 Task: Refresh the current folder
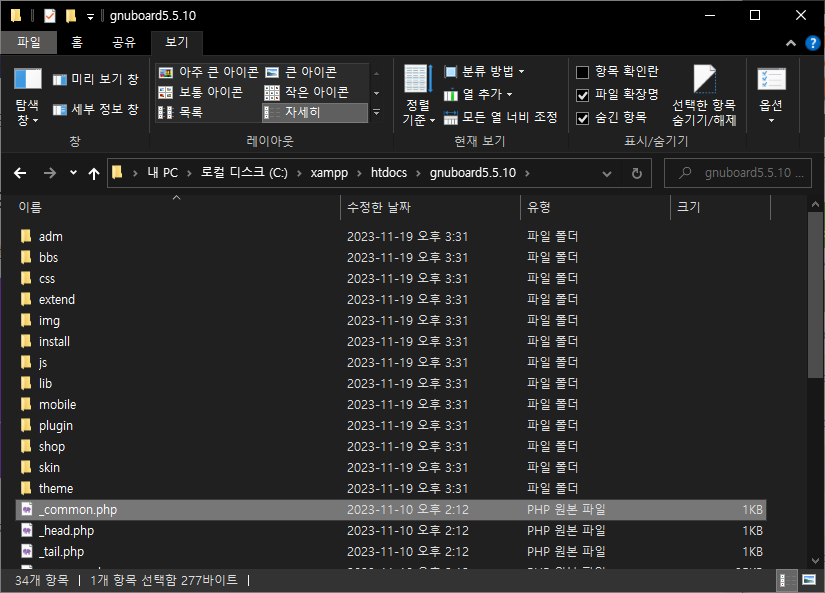point(637,173)
